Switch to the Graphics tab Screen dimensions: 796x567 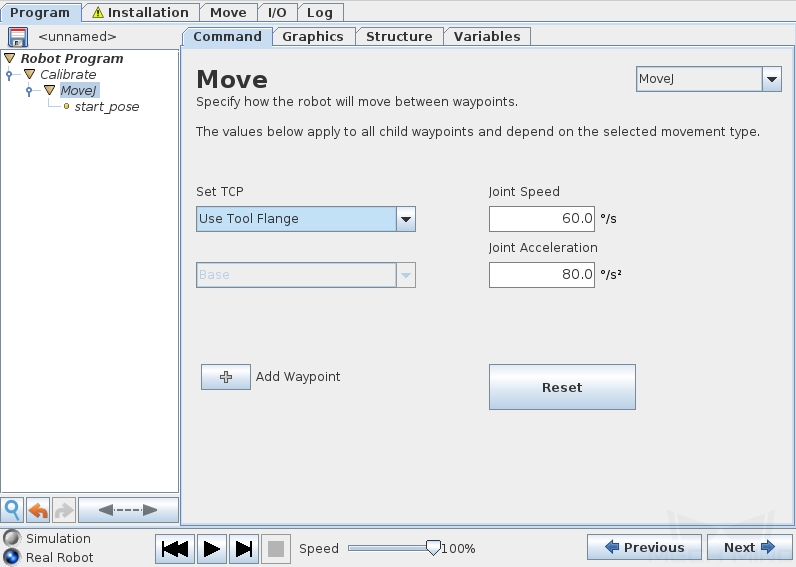pyautogui.click(x=313, y=37)
